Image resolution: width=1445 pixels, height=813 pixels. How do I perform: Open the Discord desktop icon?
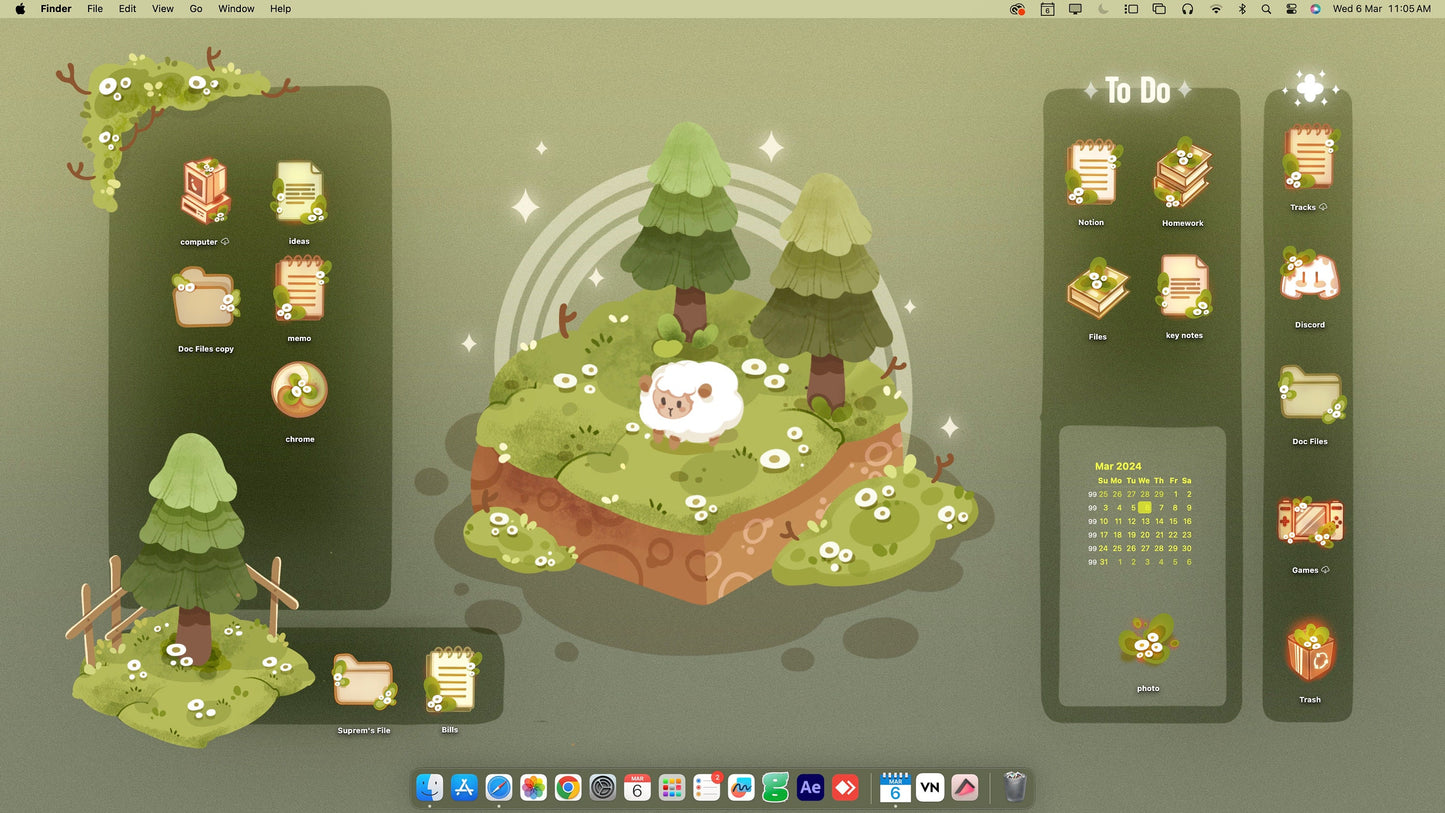tap(1309, 277)
